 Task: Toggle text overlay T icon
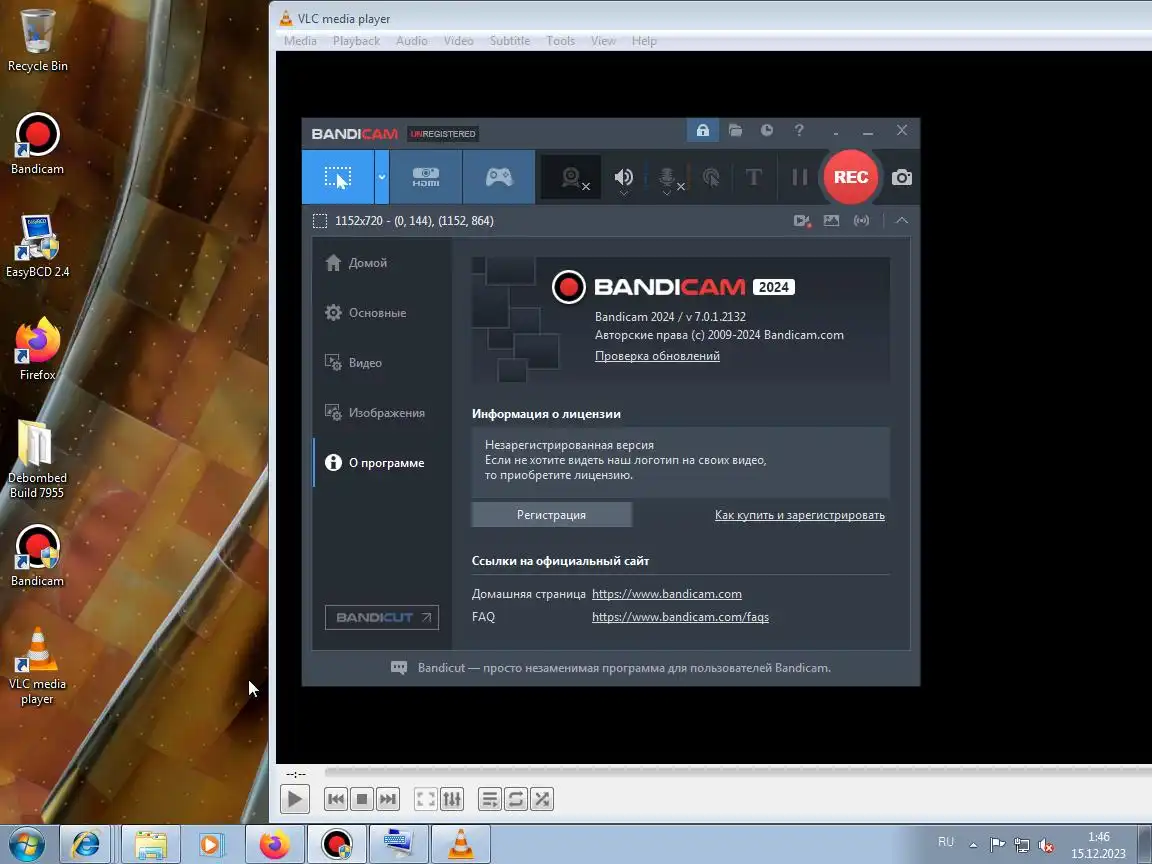[x=753, y=177]
